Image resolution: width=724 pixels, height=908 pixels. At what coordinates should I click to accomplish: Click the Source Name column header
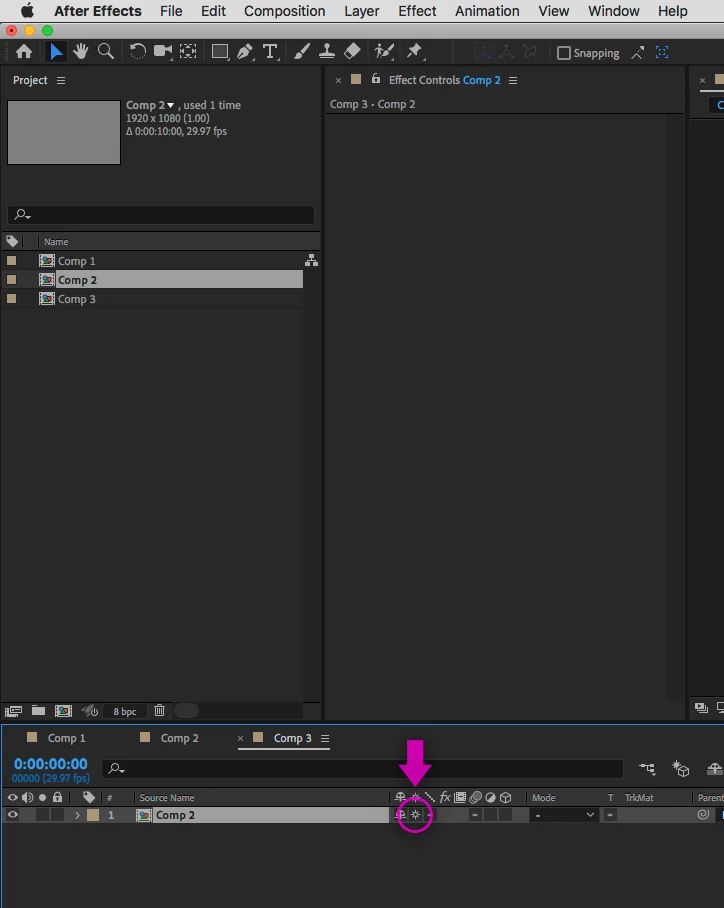point(167,798)
